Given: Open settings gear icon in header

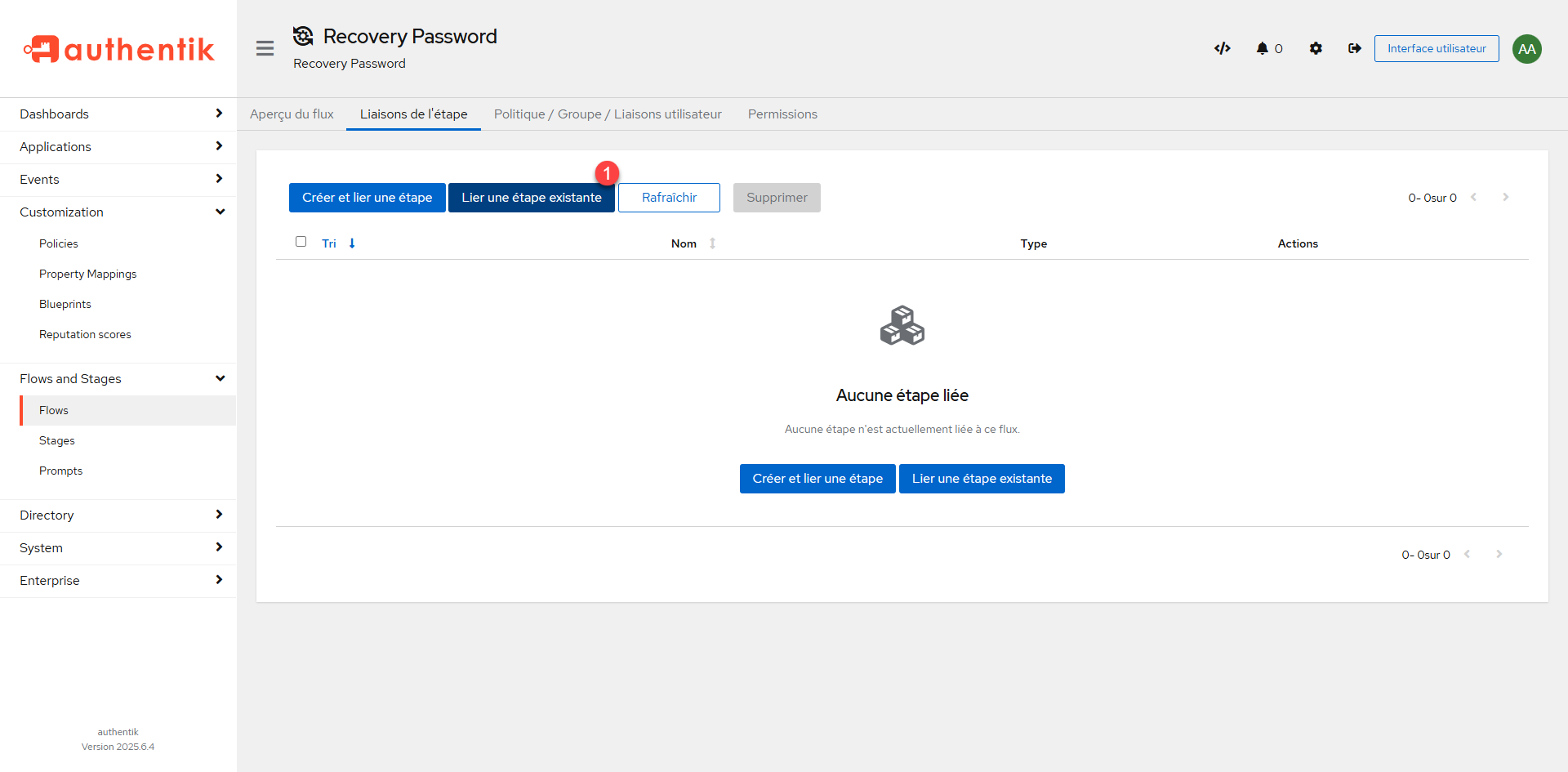Looking at the screenshot, I should coord(1316,48).
